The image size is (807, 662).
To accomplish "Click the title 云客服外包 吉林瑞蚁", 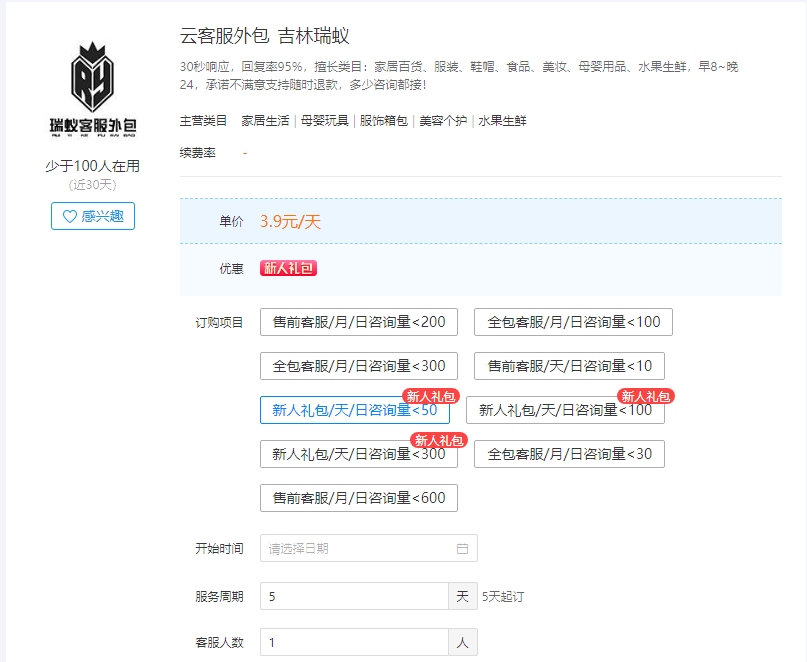I will 265,36.
